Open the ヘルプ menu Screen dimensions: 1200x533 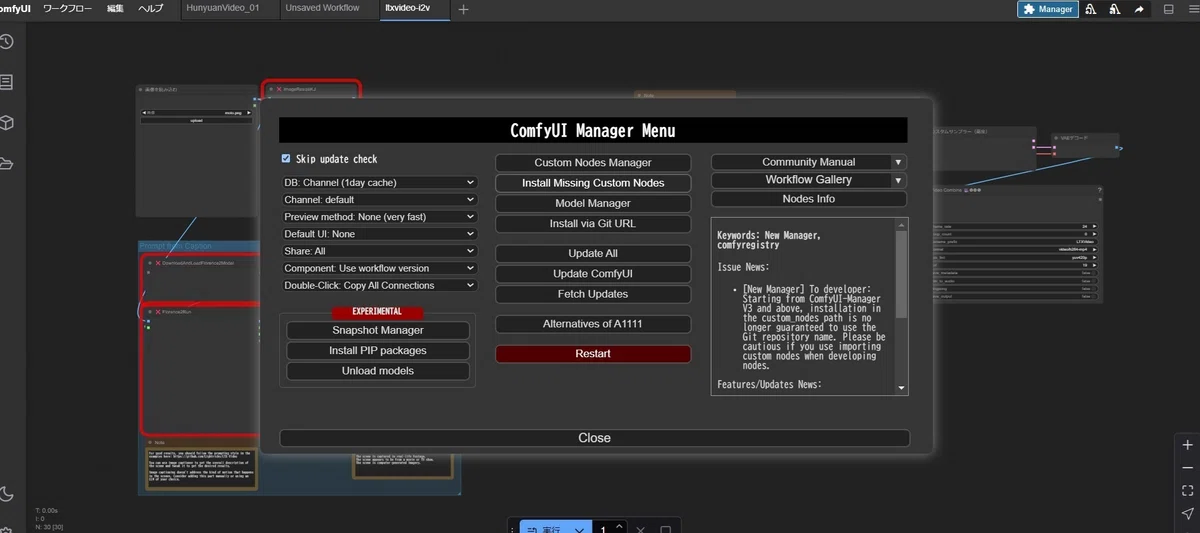click(x=150, y=8)
